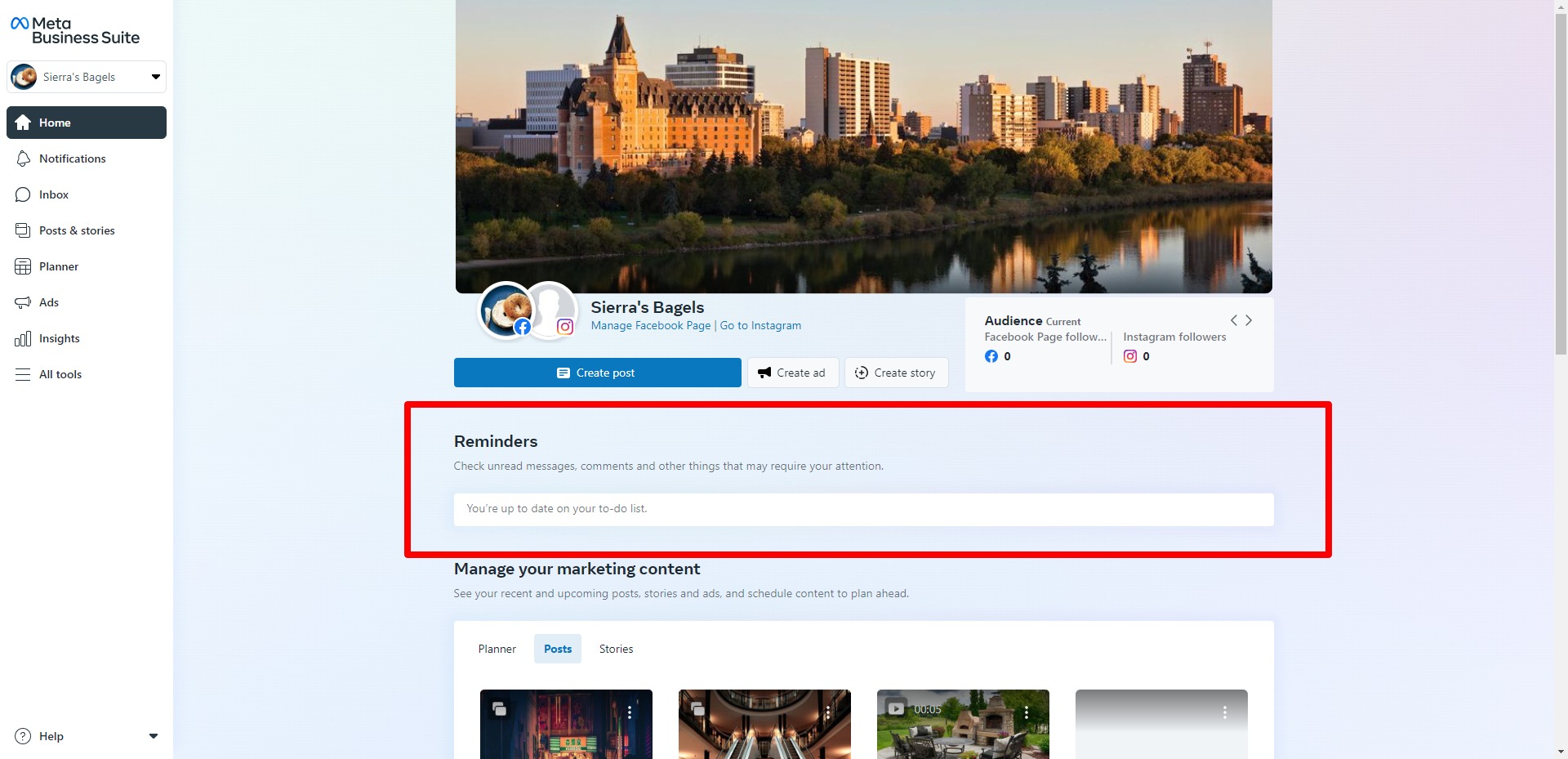
Task: Open options menu on patio video post
Action: [1027, 712]
